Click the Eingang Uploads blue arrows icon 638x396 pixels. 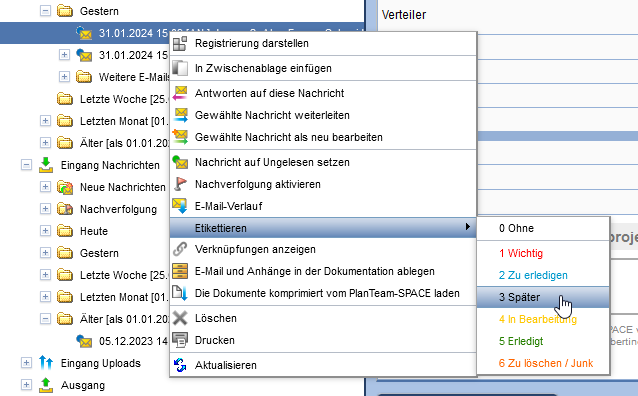(46, 363)
